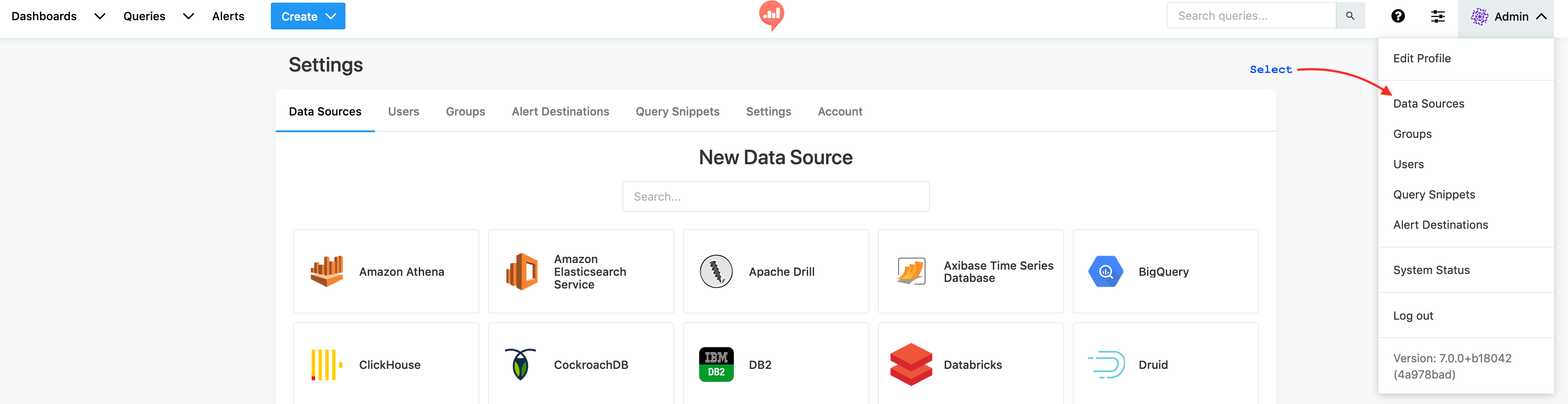
Task: Click the IBM DB2 data source icon
Action: click(x=715, y=364)
